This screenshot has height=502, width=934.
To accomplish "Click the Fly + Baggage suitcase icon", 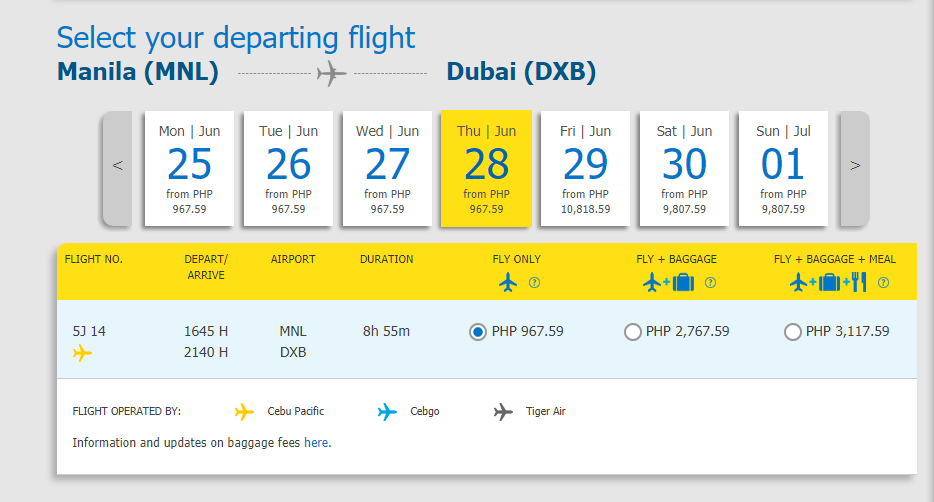I will click(x=683, y=282).
